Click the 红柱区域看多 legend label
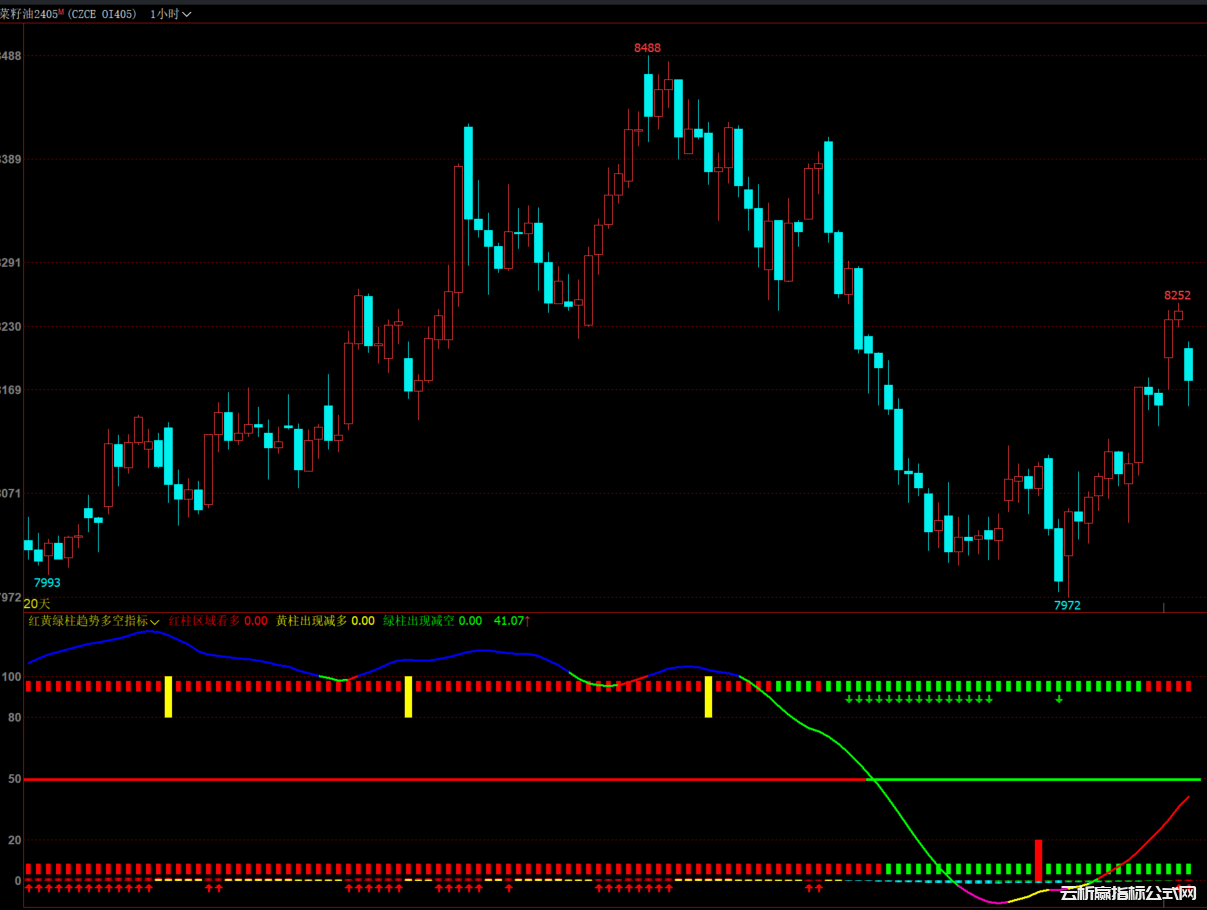This screenshot has height=910, width=1207. point(205,621)
